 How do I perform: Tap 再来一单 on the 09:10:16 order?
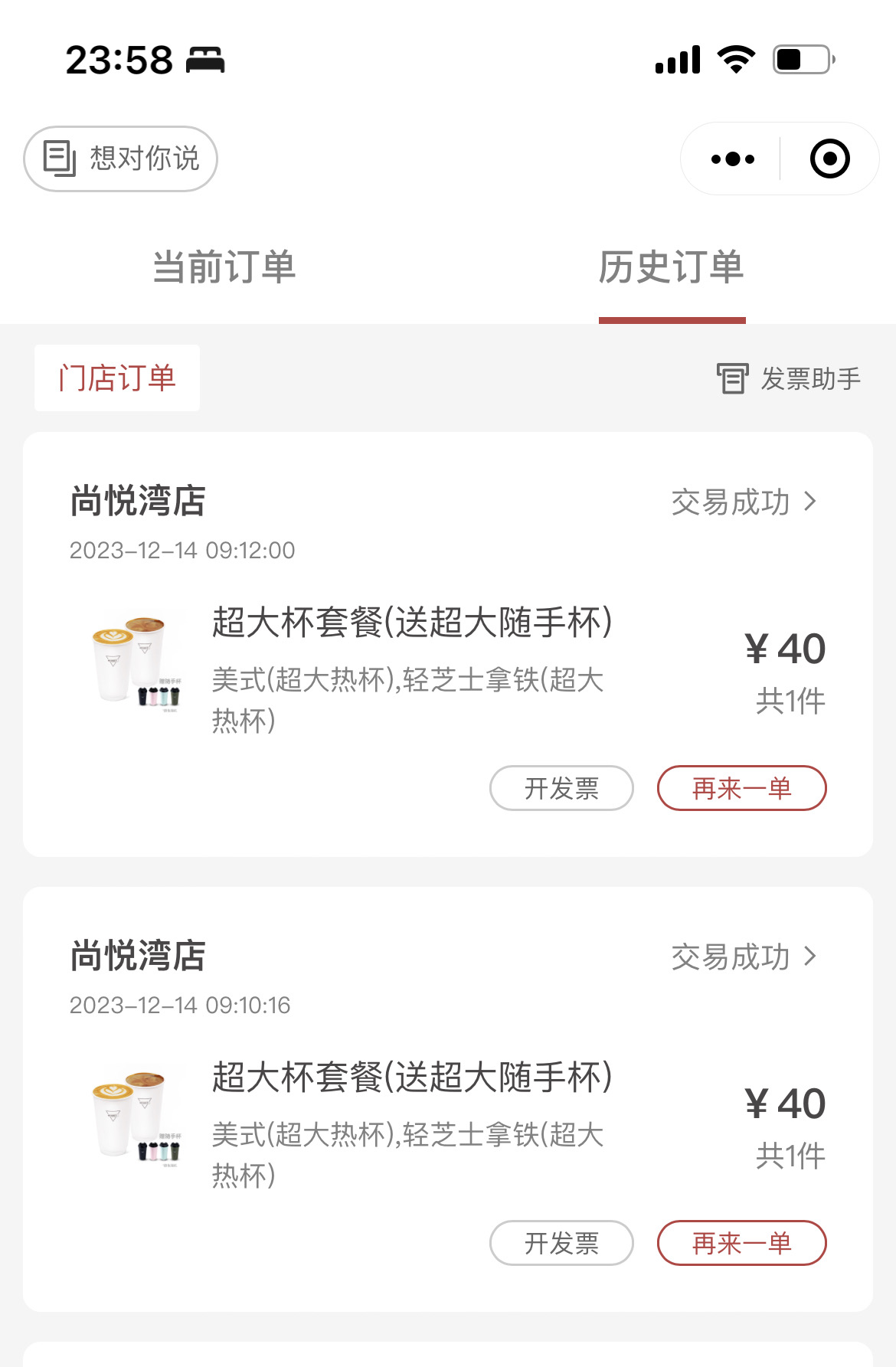[741, 1243]
